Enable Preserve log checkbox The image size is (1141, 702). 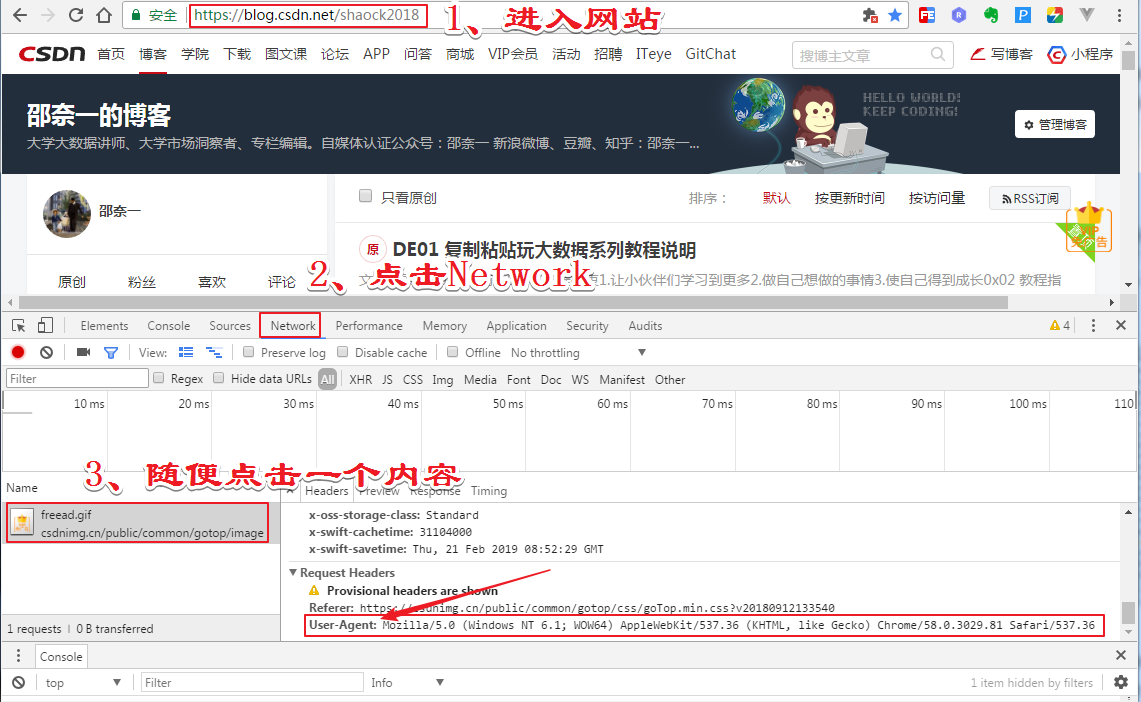click(x=248, y=352)
